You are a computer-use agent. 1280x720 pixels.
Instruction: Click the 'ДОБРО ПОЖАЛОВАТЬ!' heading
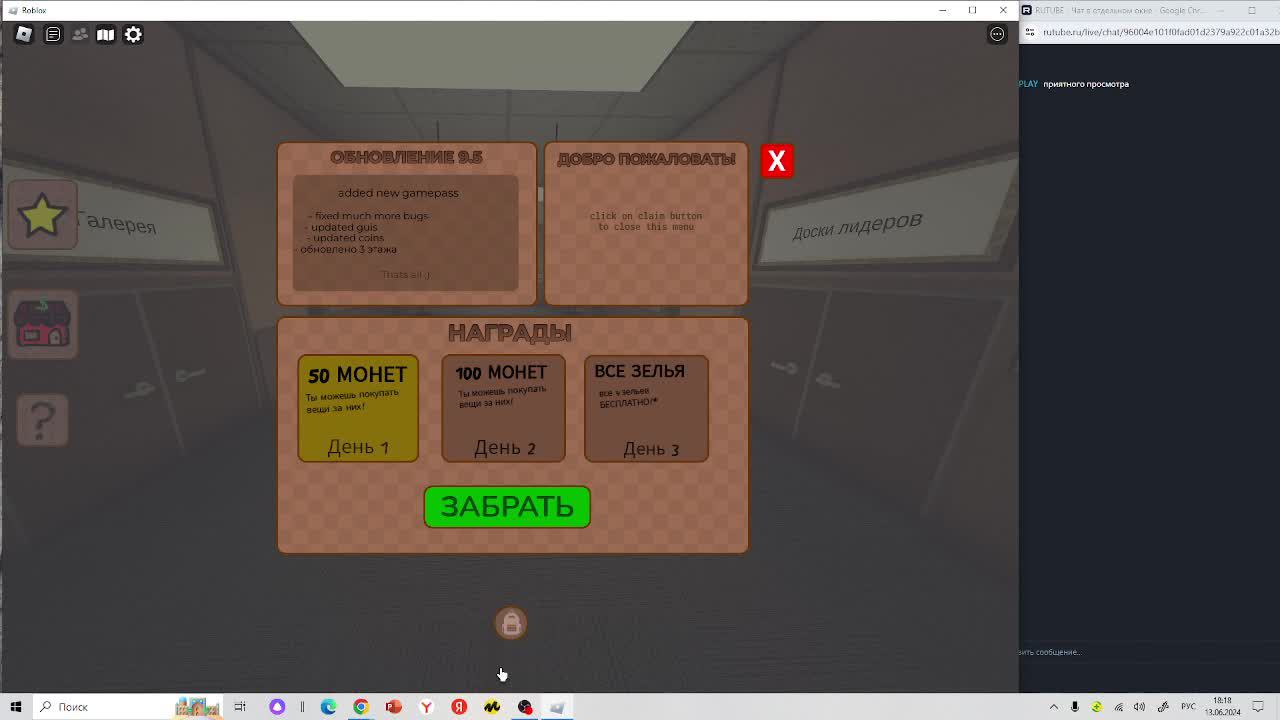tap(646, 159)
